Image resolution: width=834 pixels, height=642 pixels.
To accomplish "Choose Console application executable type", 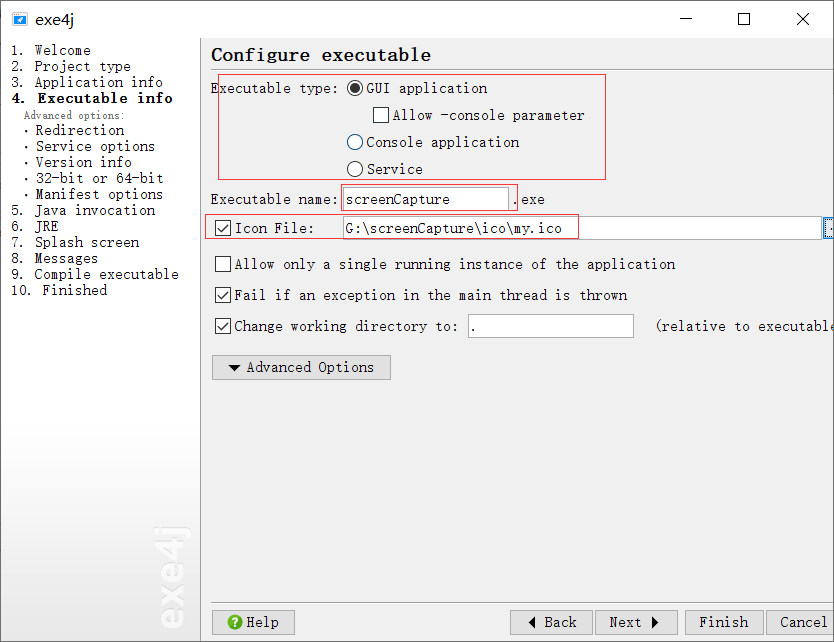I will (x=355, y=142).
